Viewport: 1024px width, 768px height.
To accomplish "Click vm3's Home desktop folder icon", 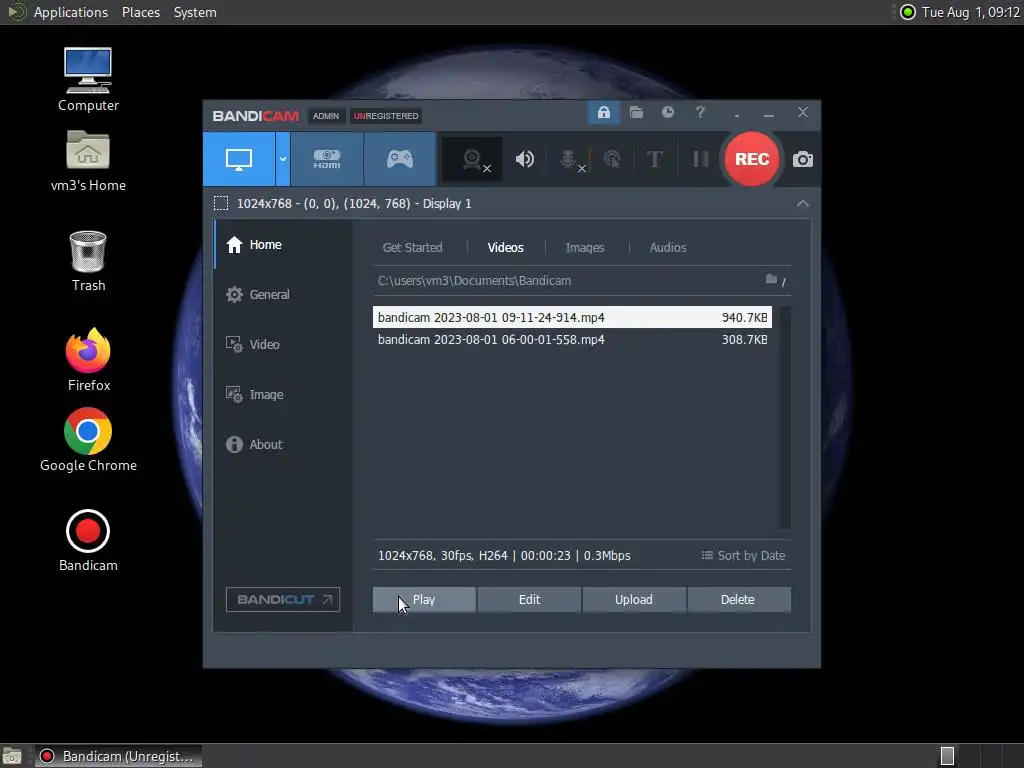I will click(x=88, y=160).
